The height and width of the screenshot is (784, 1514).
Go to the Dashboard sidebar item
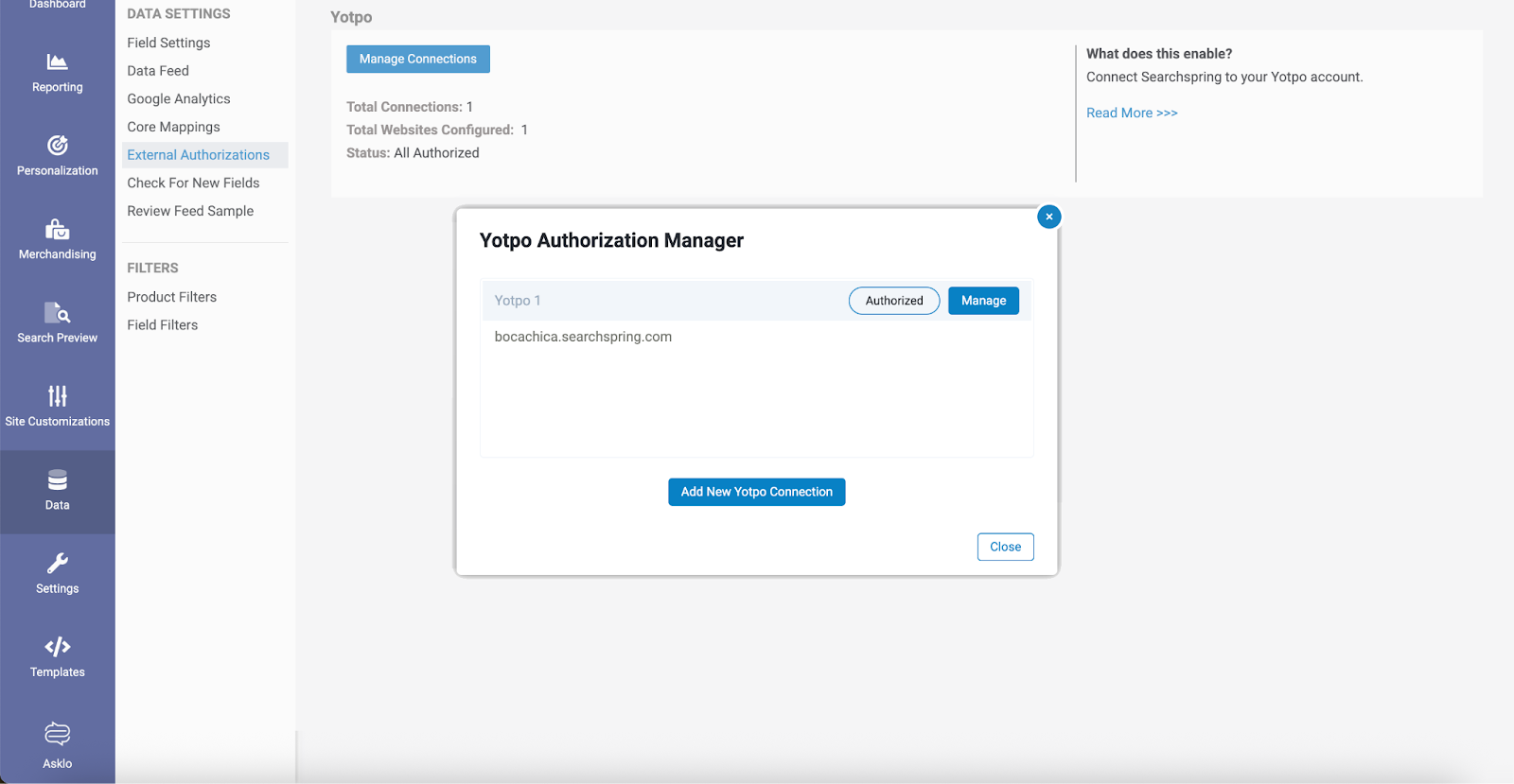click(57, 5)
